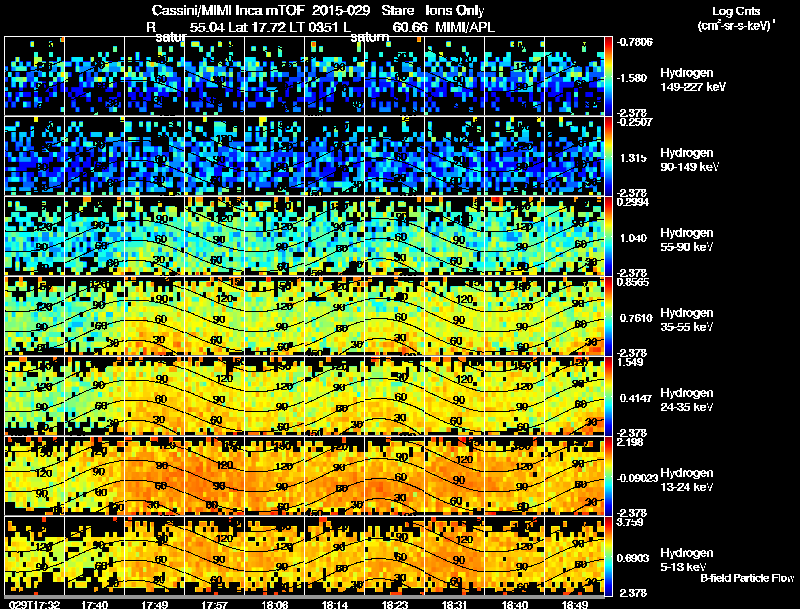Select the 'Hydrogen 13-24 keV' label

click(687, 480)
